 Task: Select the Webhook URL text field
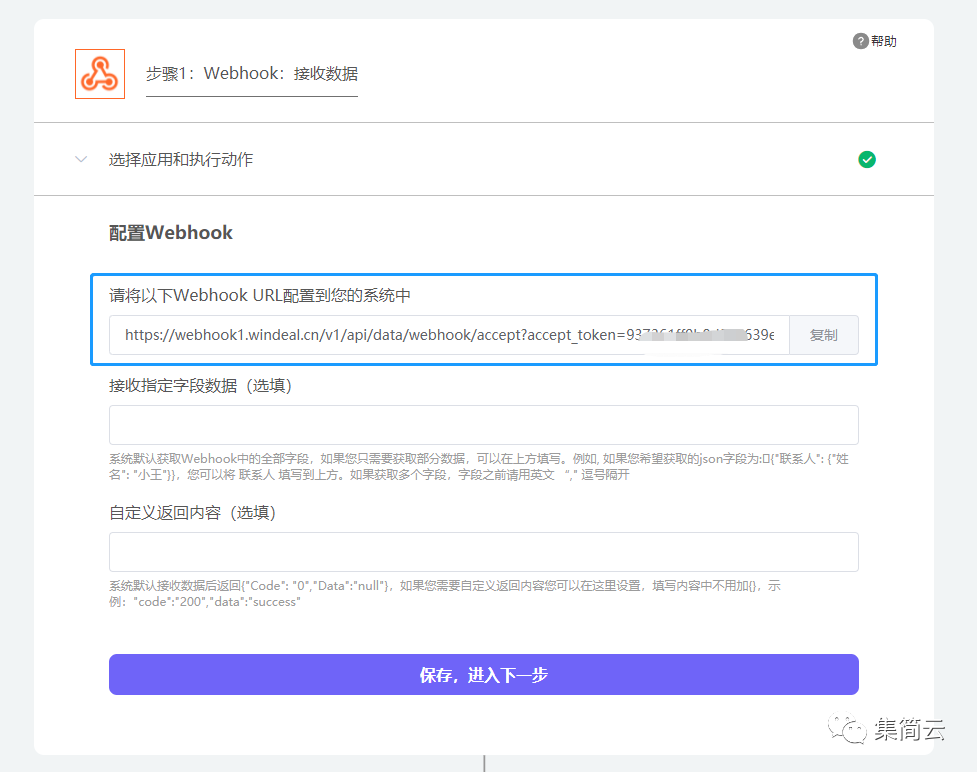(449, 335)
